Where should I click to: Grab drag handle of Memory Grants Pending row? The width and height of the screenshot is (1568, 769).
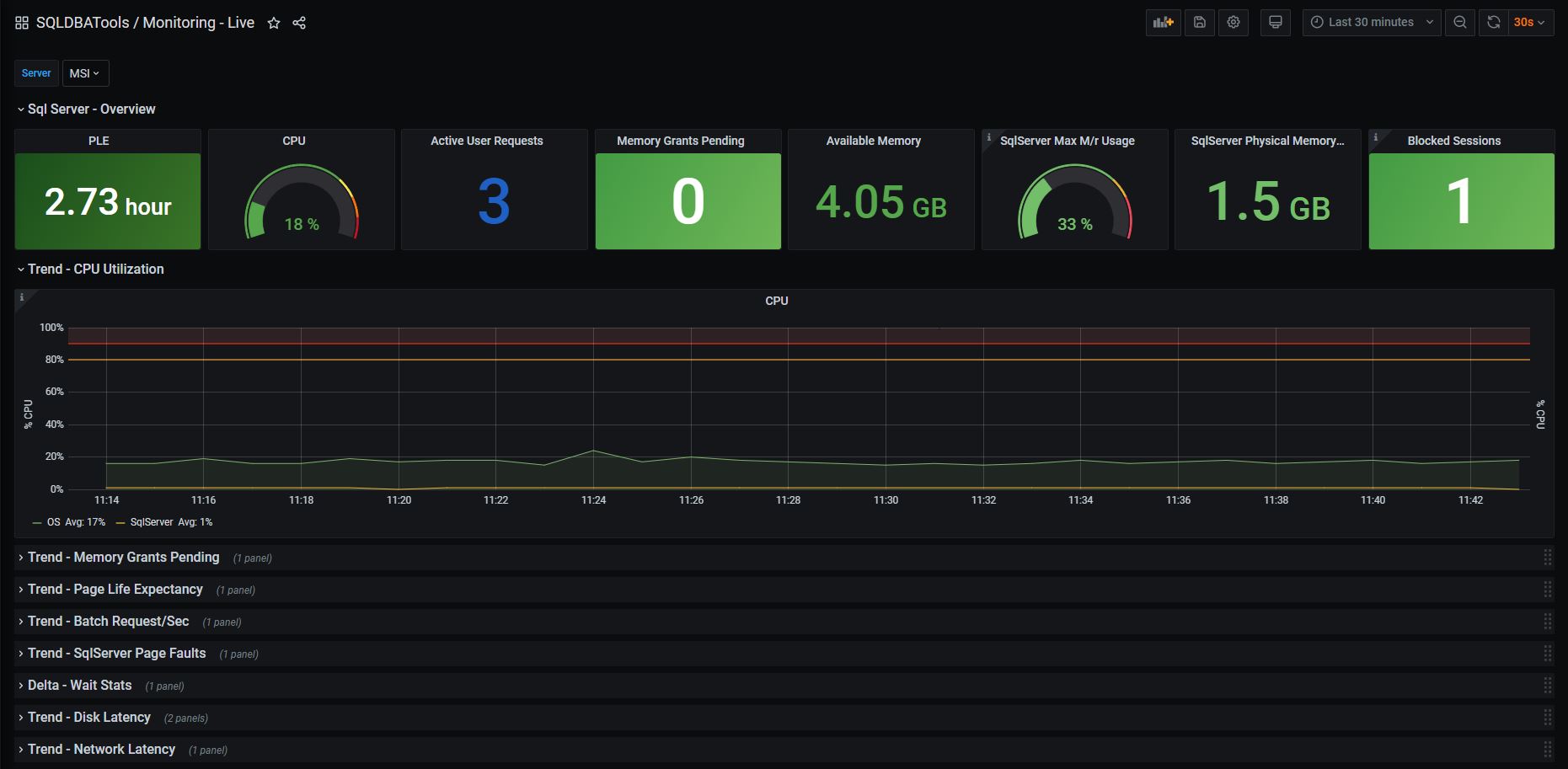pos(1548,557)
